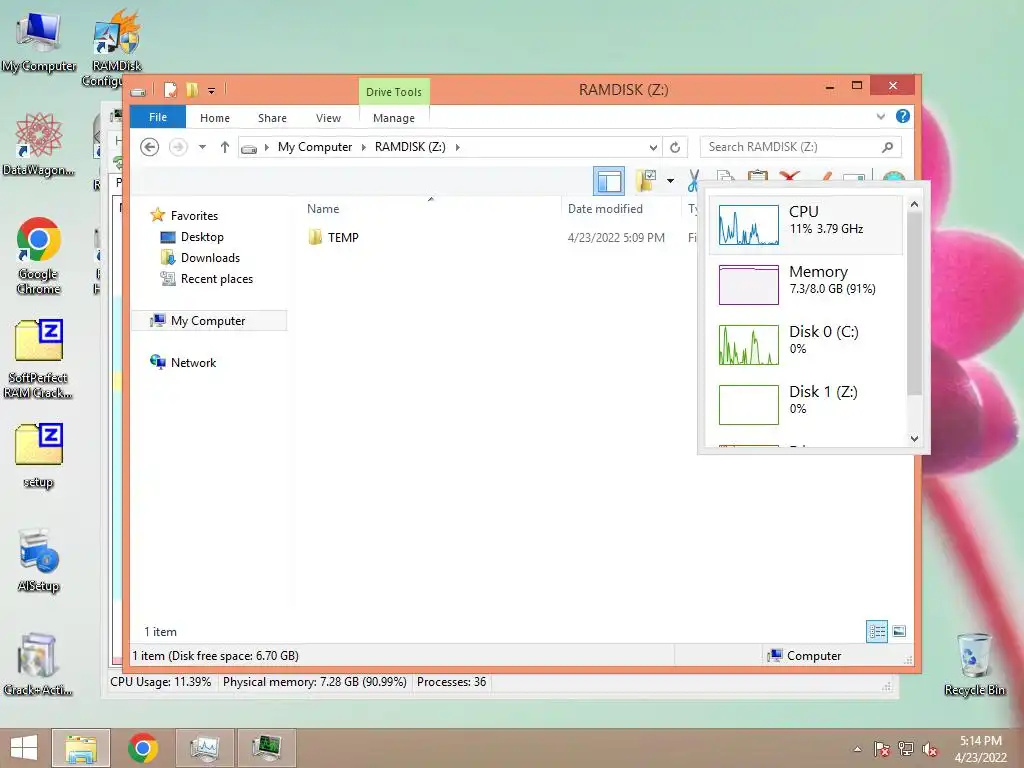This screenshot has width=1024, height=768.
Task: Switch to the Home ribbon tab
Action: (x=215, y=118)
